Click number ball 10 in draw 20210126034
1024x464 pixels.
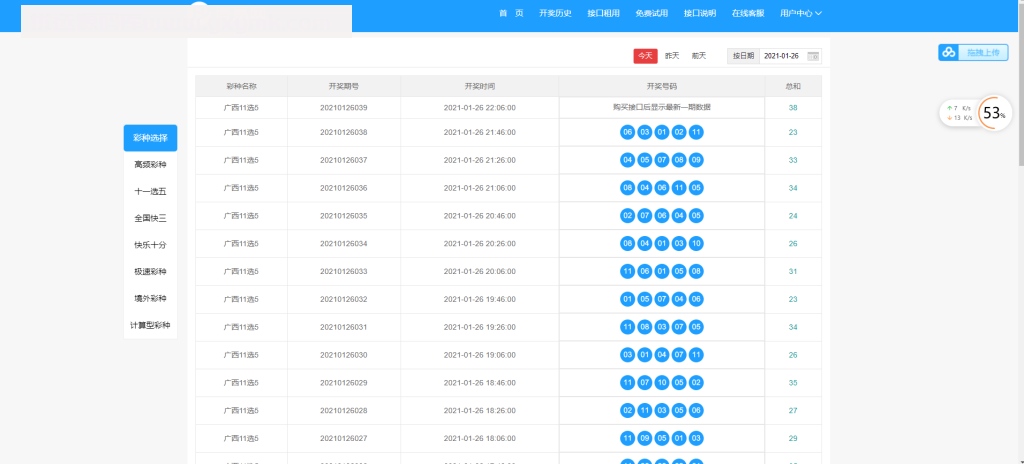[696, 244]
